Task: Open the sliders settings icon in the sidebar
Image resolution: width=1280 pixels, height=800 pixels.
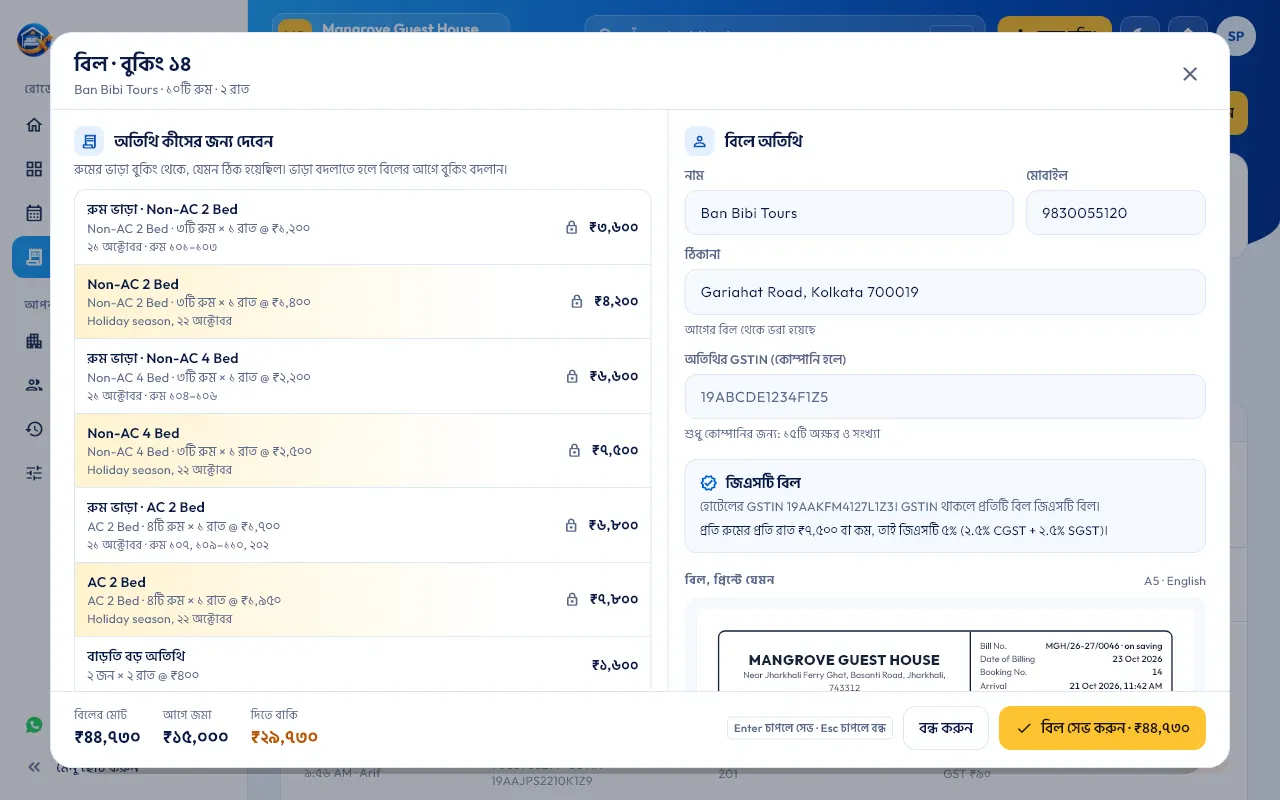Action: click(x=34, y=473)
